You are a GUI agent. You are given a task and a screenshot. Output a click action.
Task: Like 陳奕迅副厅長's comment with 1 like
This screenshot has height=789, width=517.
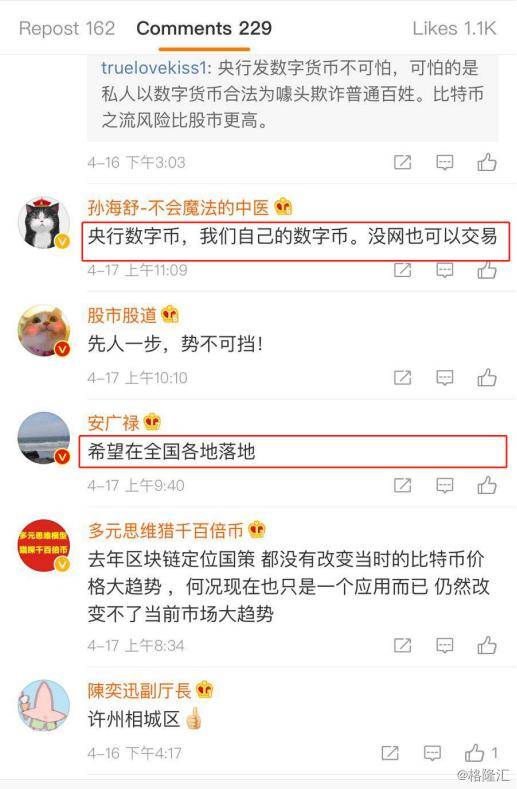481,753
